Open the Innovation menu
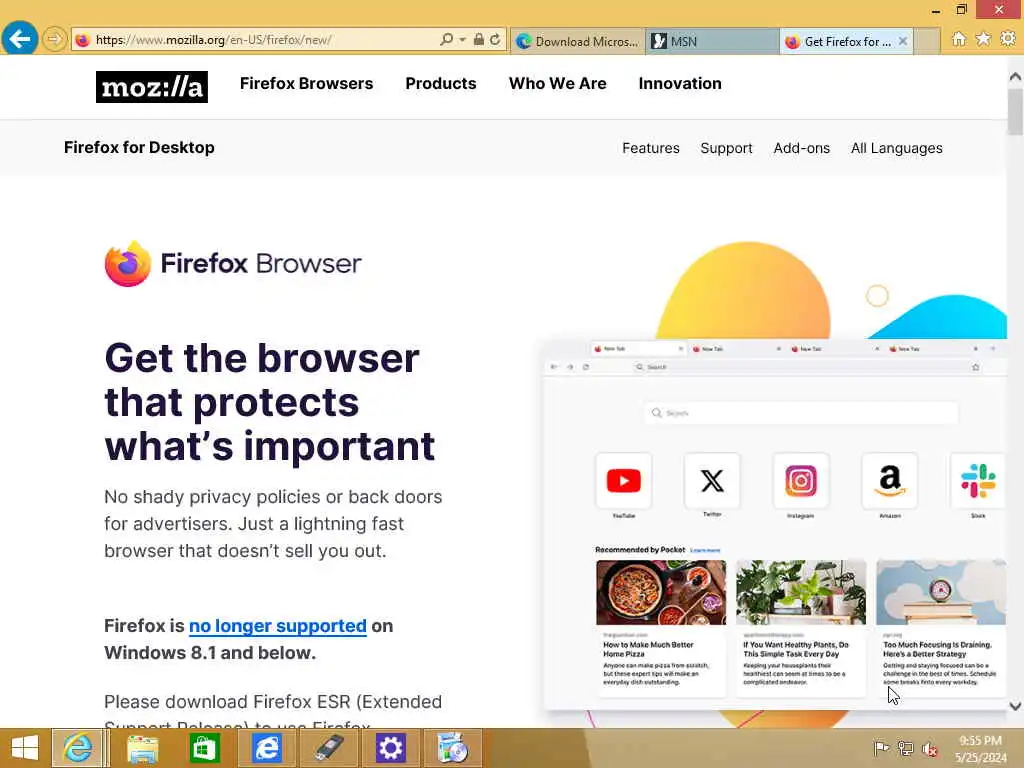The height and width of the screenshot is (768, 1024). pos(680,84)
